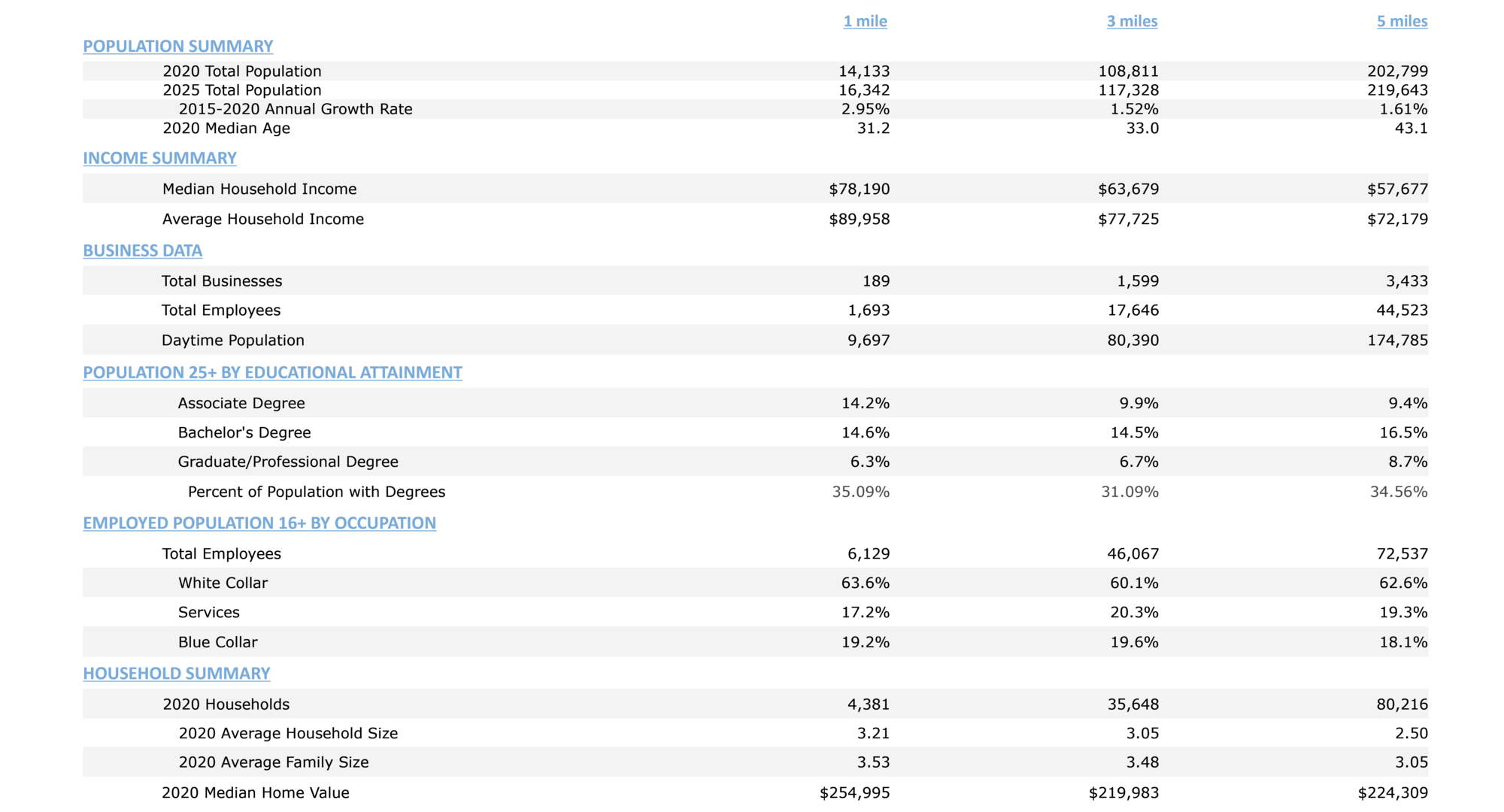Open the Income Summary heading link
1504x812 pixels.
(x=159, y=158)
